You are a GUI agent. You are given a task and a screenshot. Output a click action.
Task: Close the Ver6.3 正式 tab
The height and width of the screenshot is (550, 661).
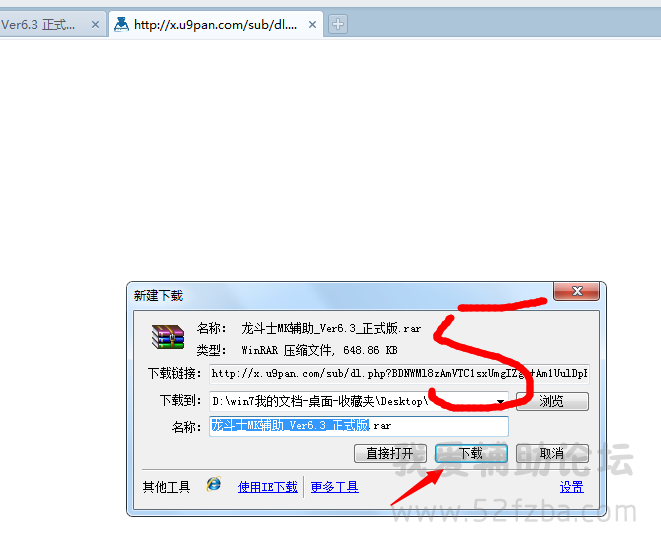pos(96,25)
